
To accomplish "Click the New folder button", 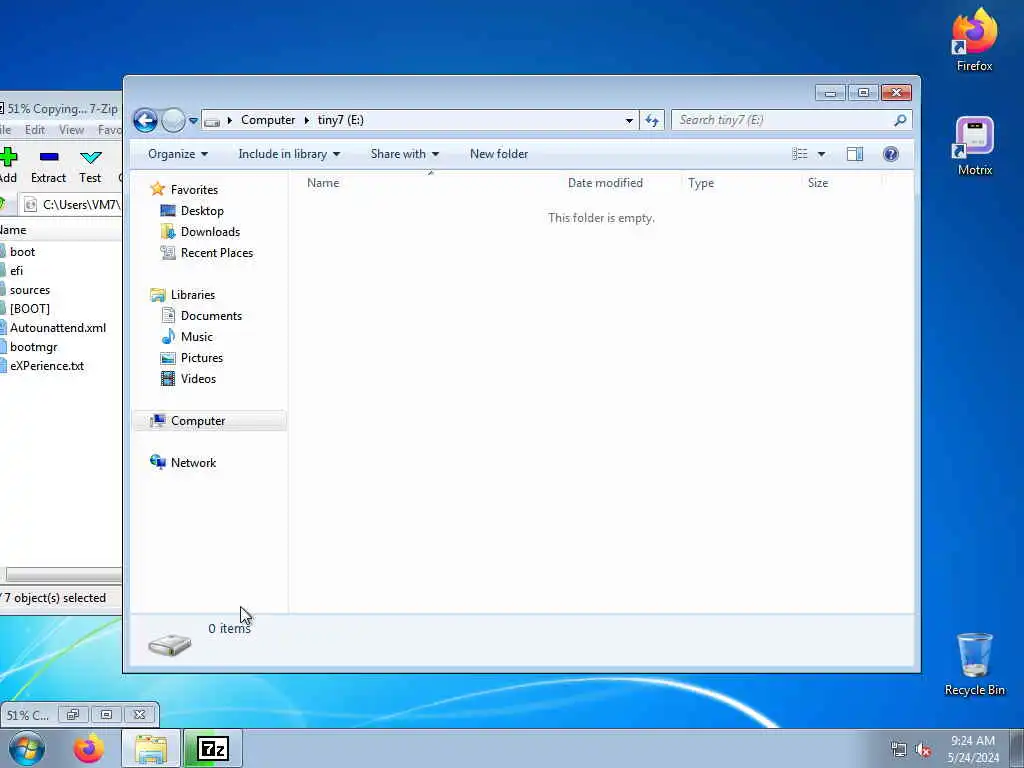I will 499,154.
